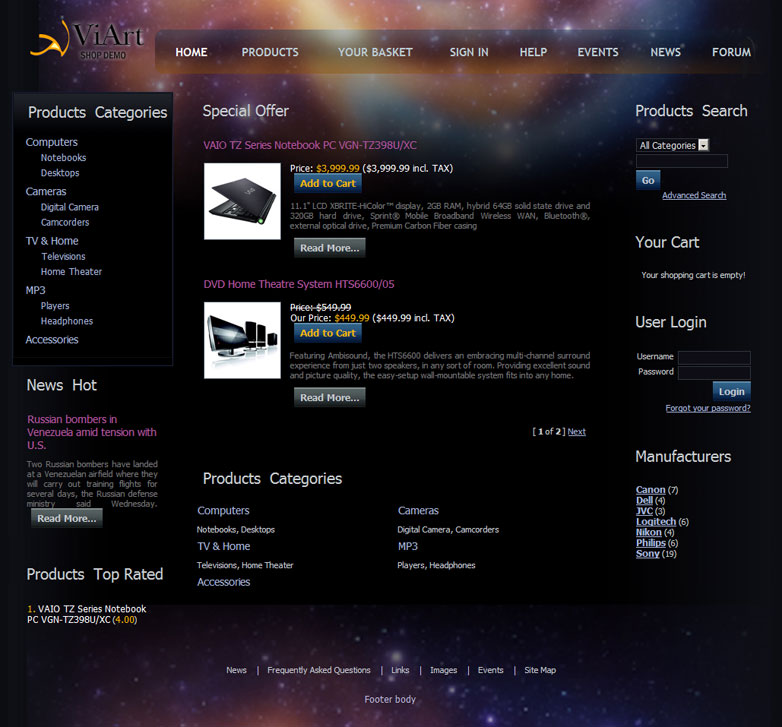Open the footer Site Map link
This screenshot has height=727, width=782.
[540, 670]
